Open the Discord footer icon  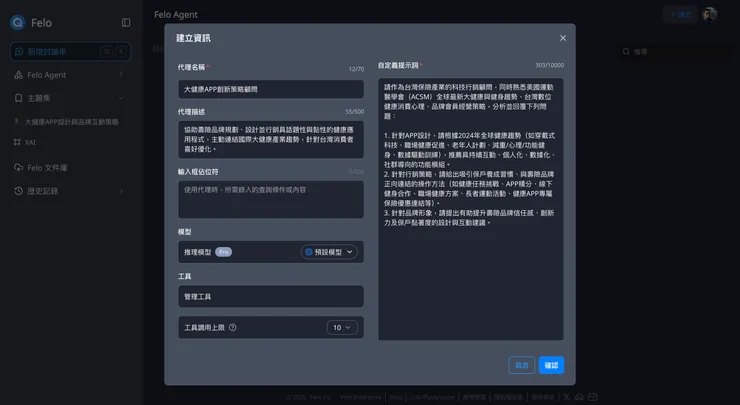pos(580,397)
